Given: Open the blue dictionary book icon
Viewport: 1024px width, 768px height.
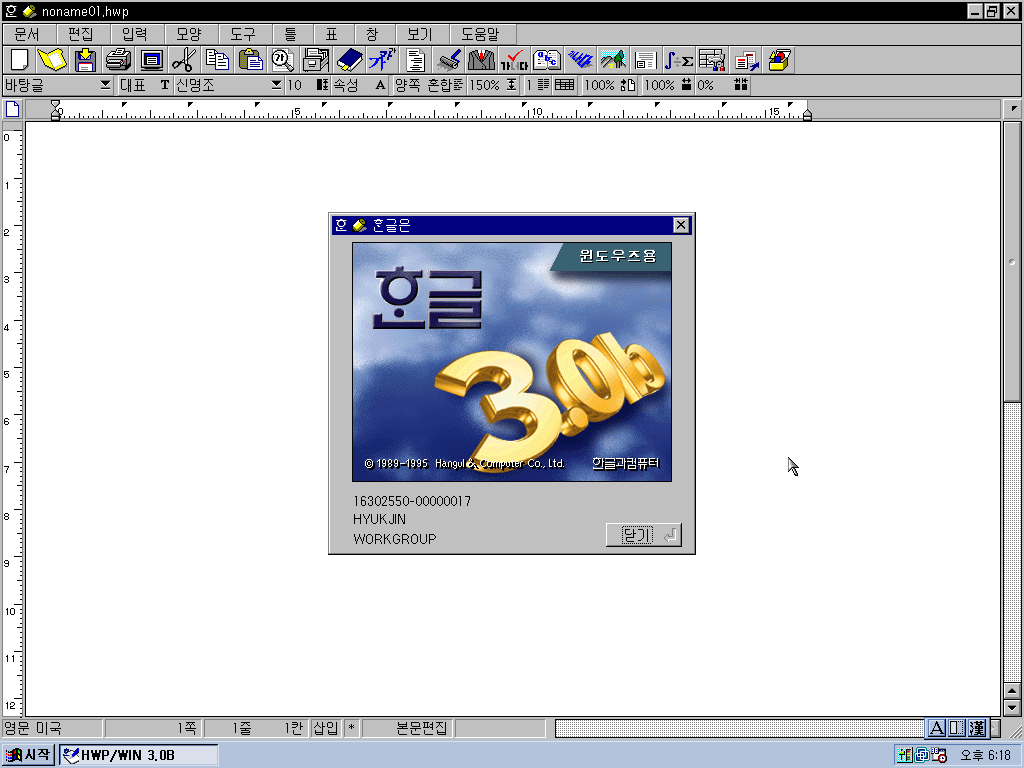Looking at the screenshot, I should (x=349, y=60).
